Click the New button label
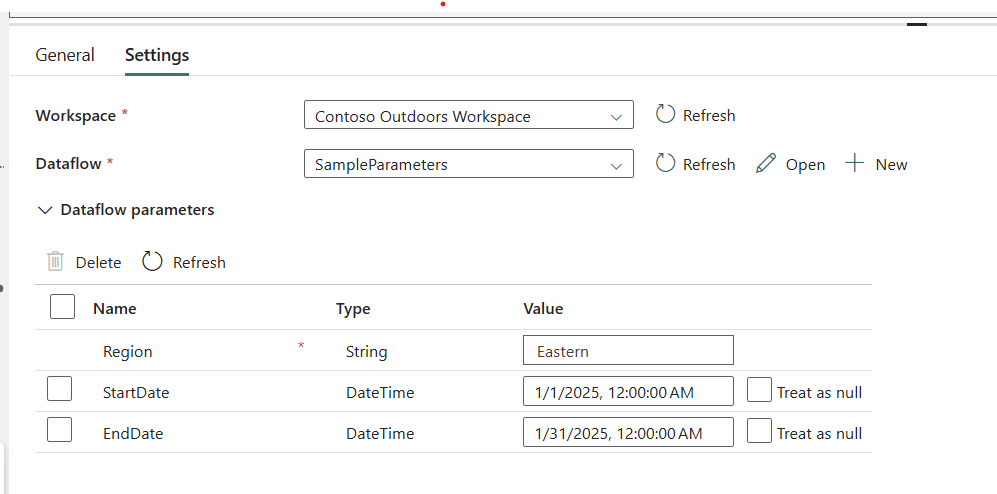The width and height of the screenshot is (997, 494). pyautogui.click(x=891, y=165)
